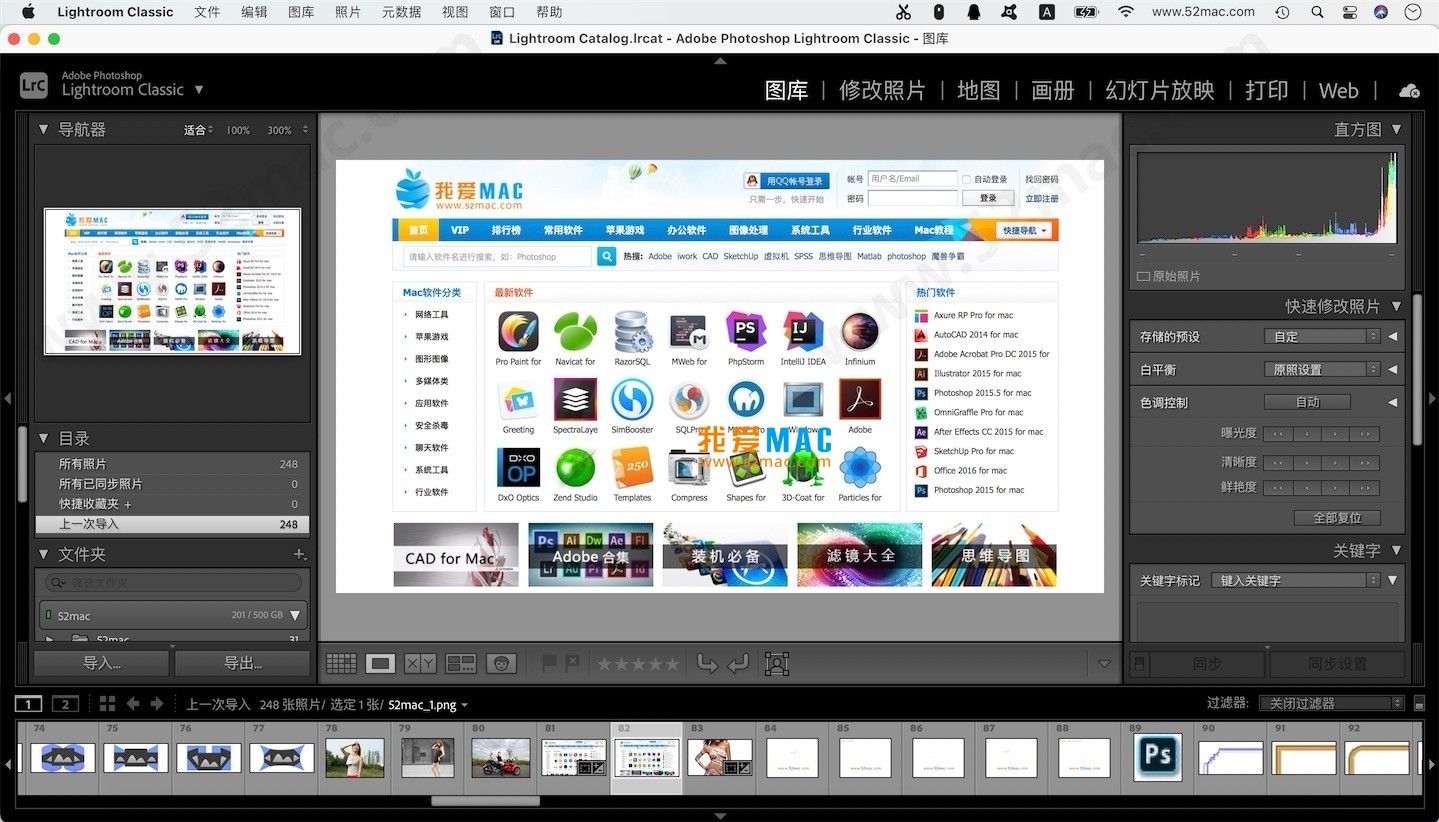Go back with filmstrip left arrow
The width and height of the screenshot is (1439, 822).
pyautogui.click(x=132, y=704)
